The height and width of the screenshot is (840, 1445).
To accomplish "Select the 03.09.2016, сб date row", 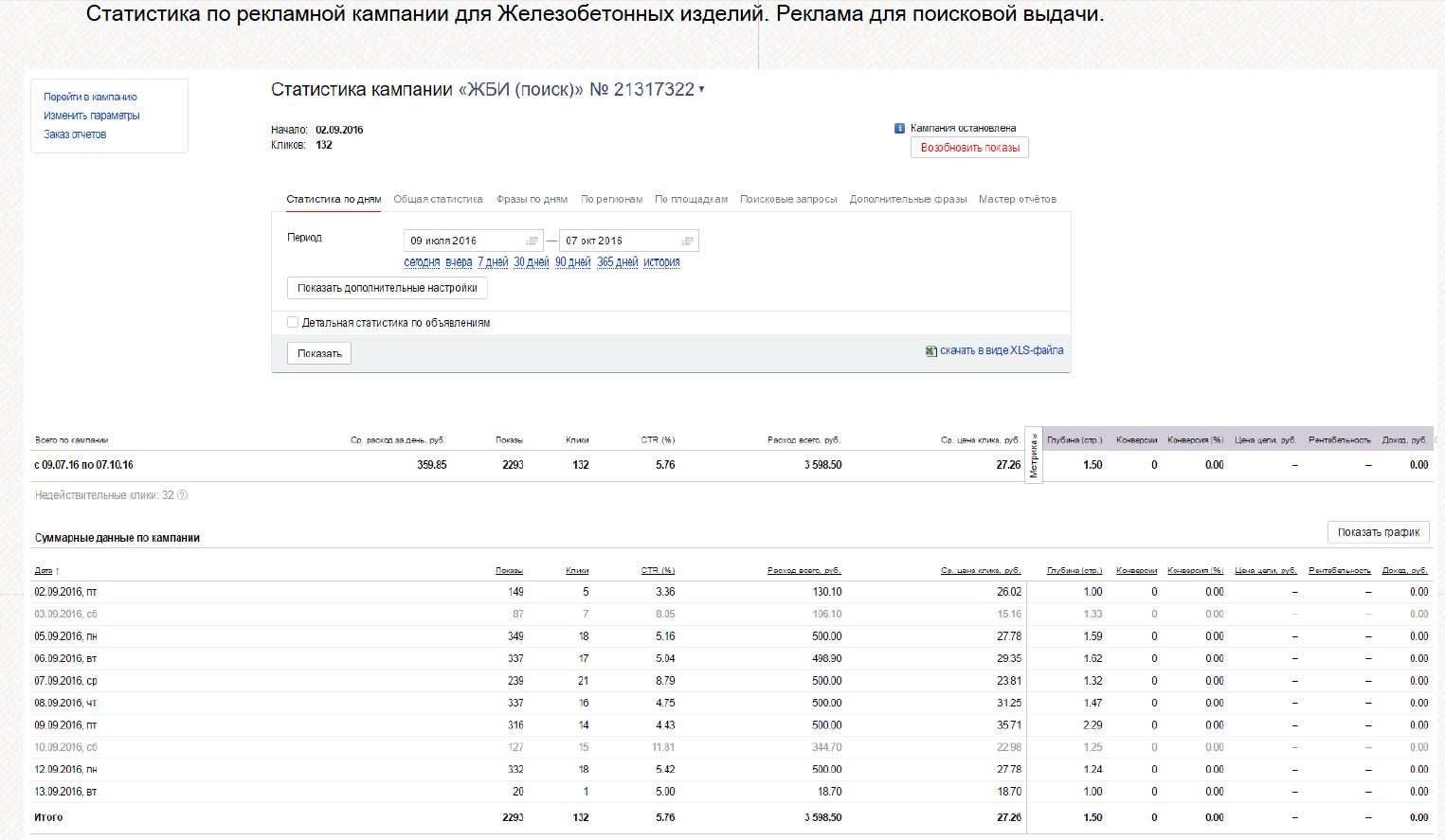I will coord(732,615).
